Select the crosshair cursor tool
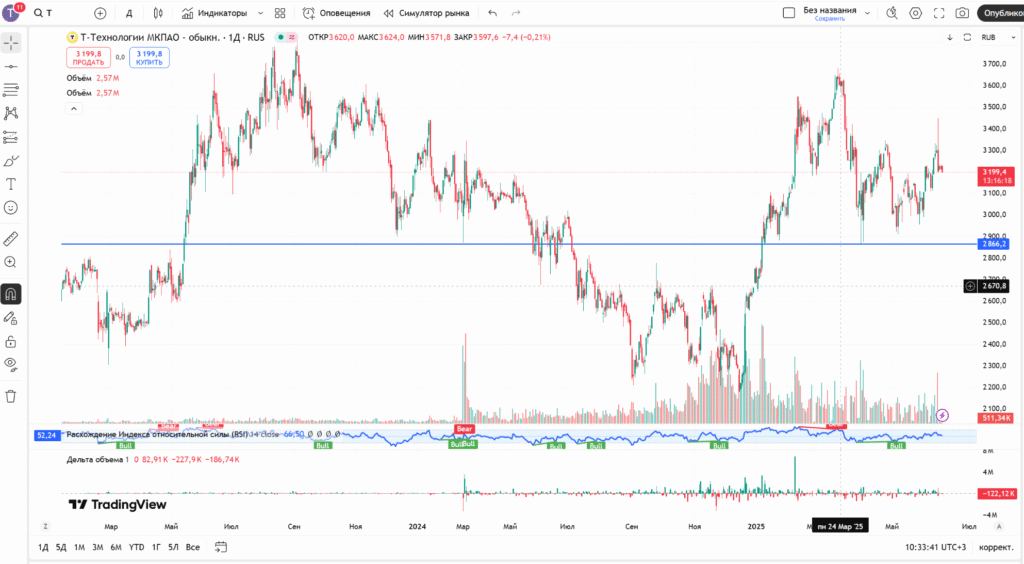This screenshot has width=1024, height=564. pyautogui.click(x=11, y=43)
